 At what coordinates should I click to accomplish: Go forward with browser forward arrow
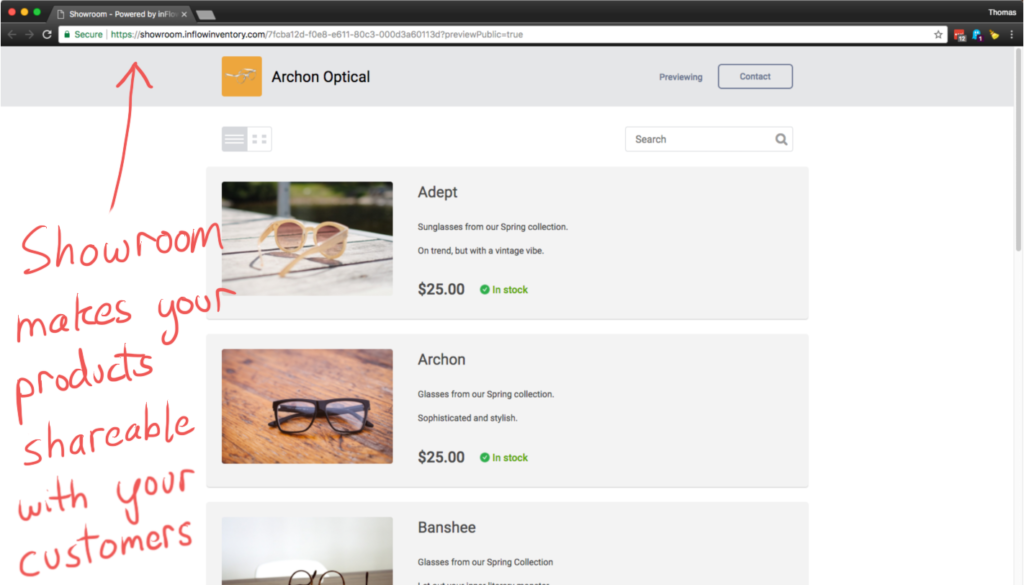tap(29, 35)
